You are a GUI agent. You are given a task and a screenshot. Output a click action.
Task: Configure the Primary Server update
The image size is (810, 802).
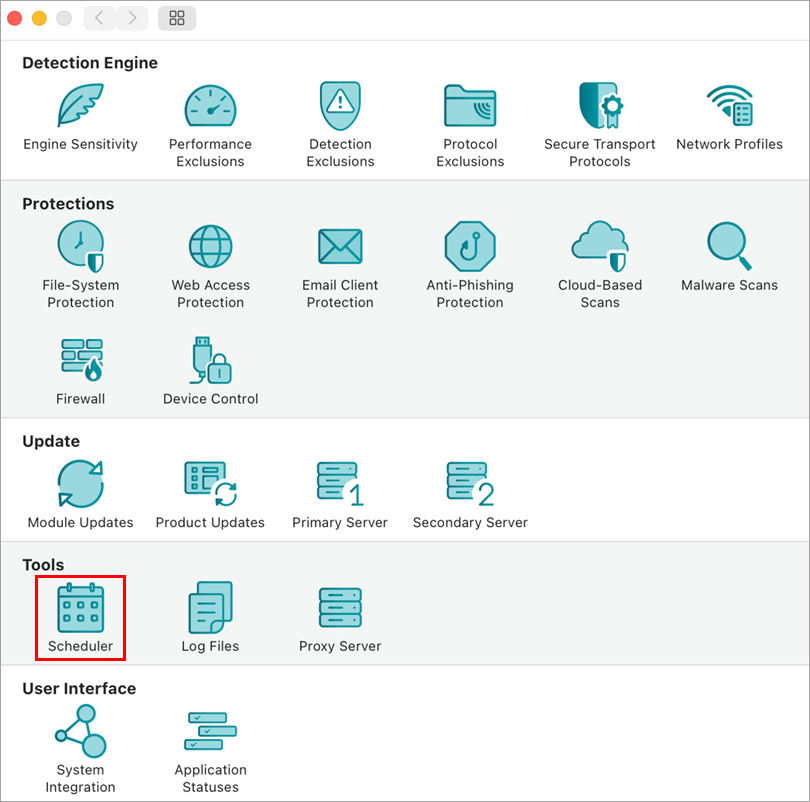pos(340,485)
